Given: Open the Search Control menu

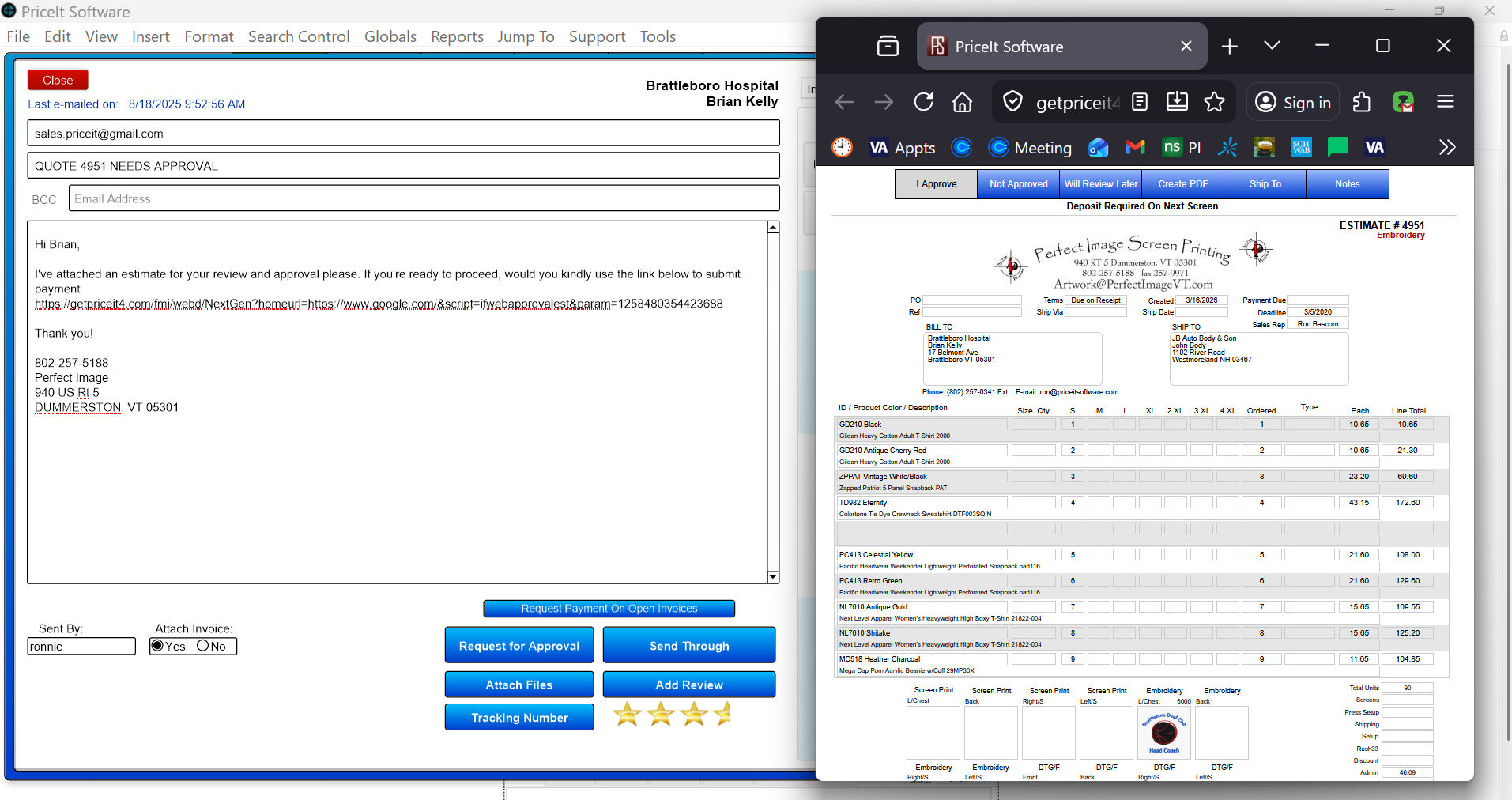Looking at the screenshot, I should click(299, 36).
